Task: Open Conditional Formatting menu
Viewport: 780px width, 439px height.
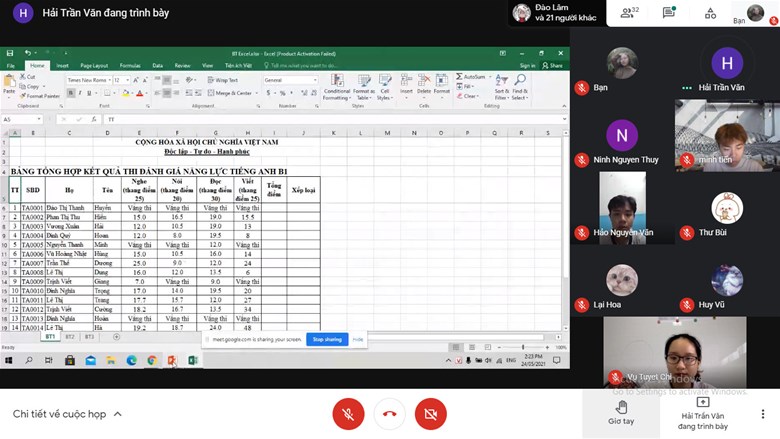Action: pyautogui.click(x=337, y=87)
